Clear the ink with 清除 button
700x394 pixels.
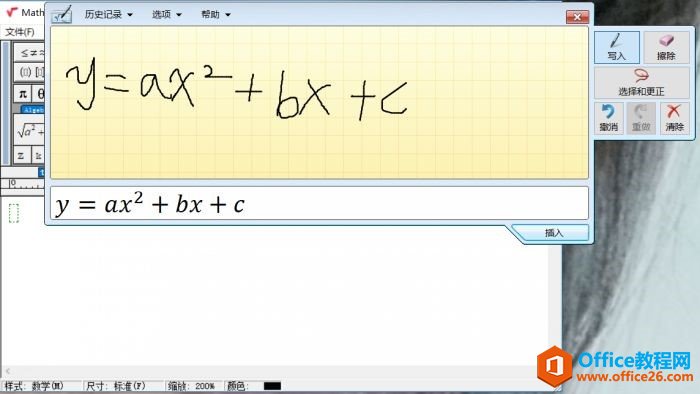click(x=674, y=118)
